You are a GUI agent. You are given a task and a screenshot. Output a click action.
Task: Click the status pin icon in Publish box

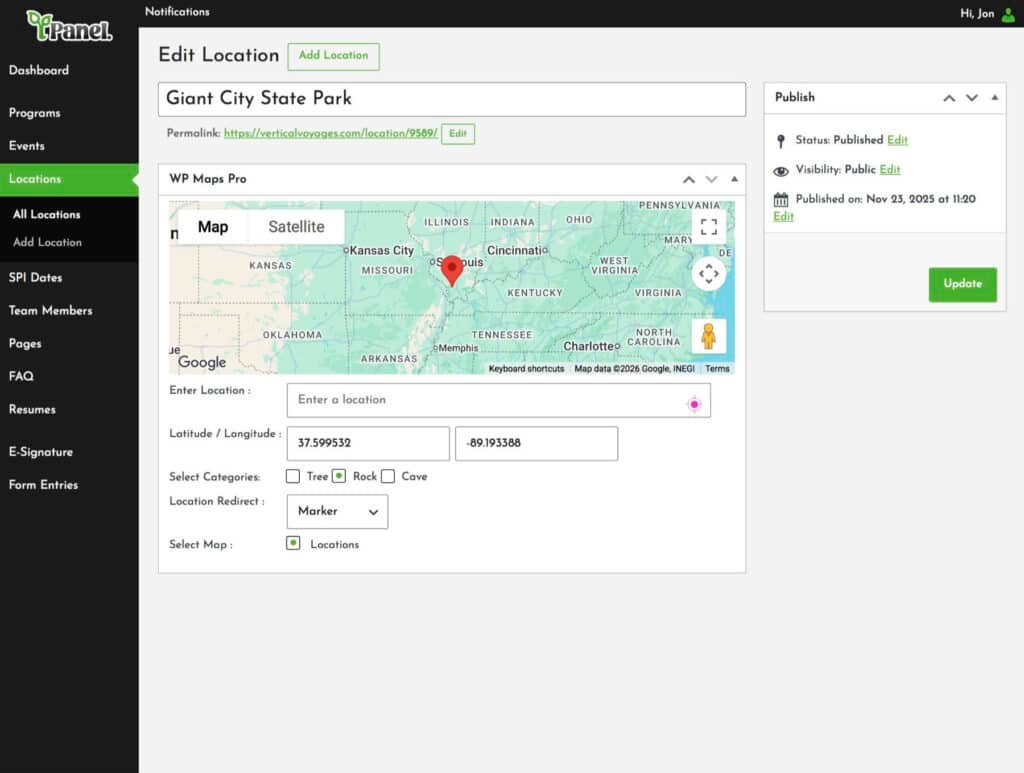click(780, 141)
